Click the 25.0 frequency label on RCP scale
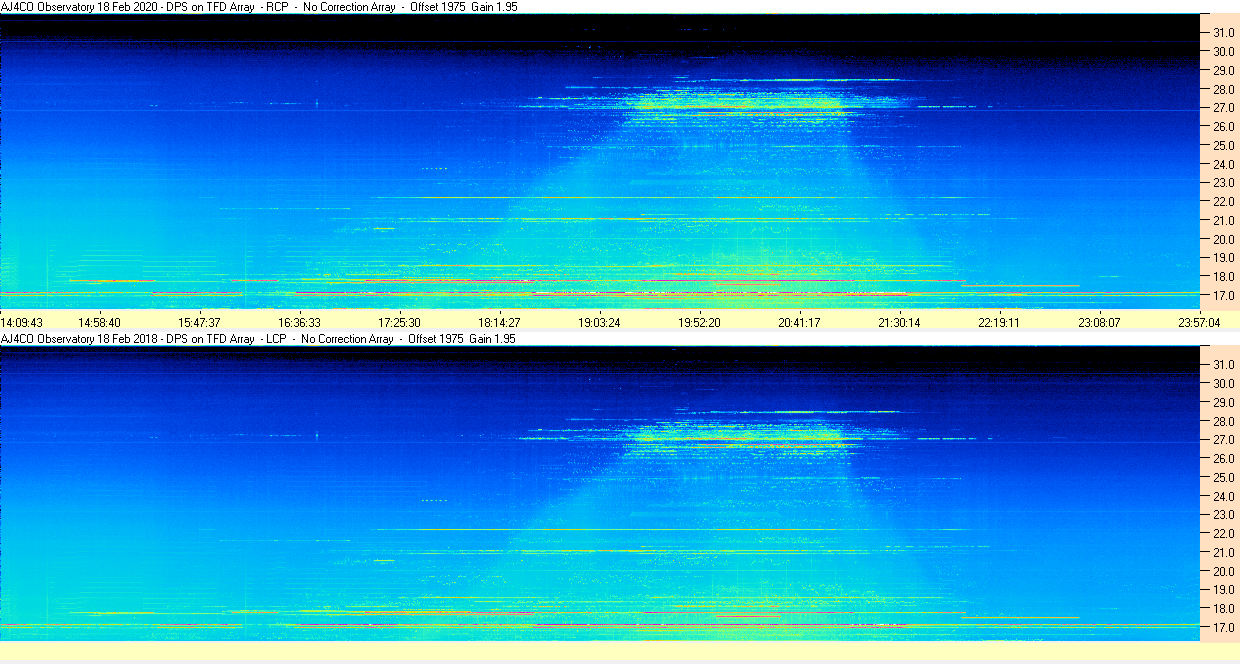 click(1224, 146)
